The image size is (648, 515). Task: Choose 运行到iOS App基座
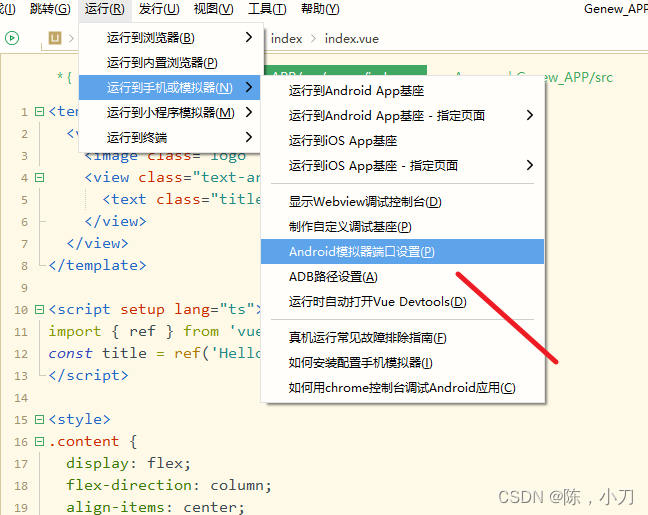pos(403,141)
